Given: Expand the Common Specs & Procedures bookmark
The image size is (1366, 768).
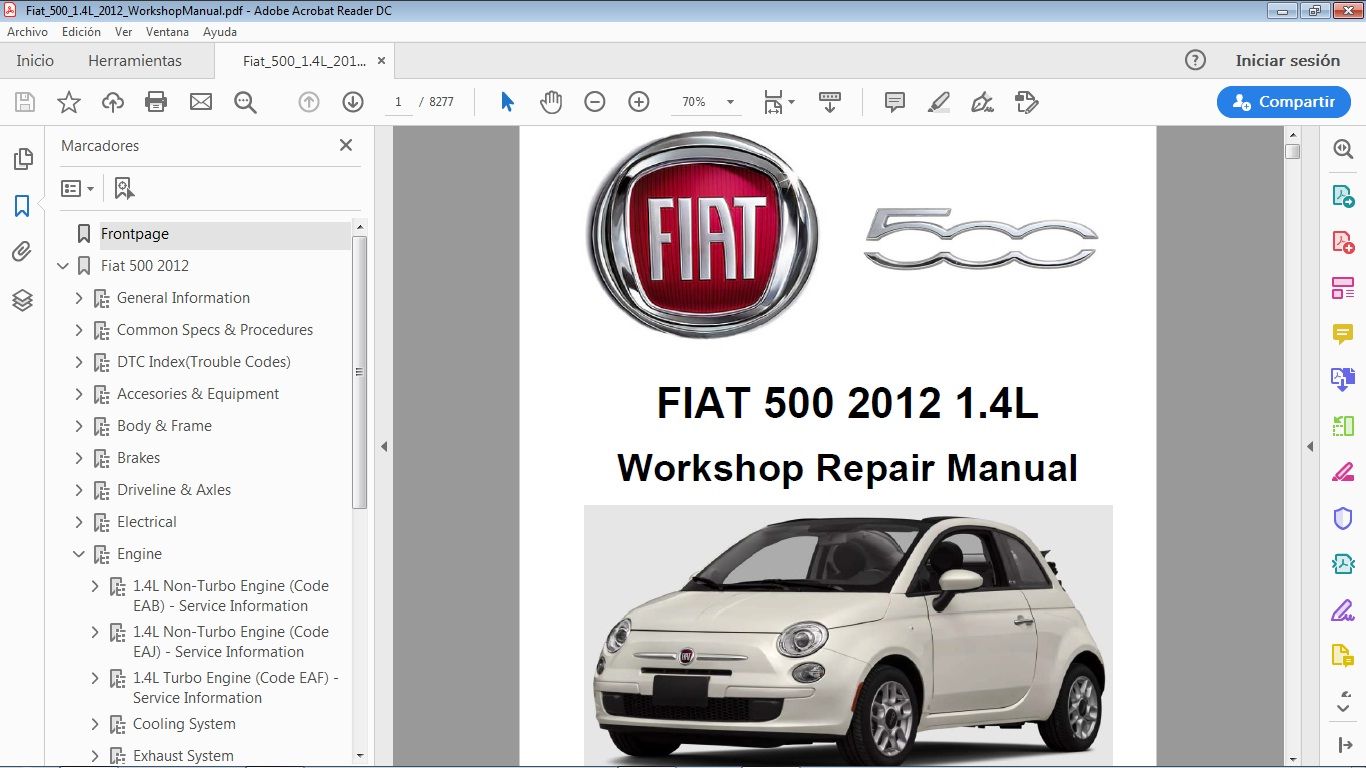Looking at the screenshot, I should tap(79, 330).
